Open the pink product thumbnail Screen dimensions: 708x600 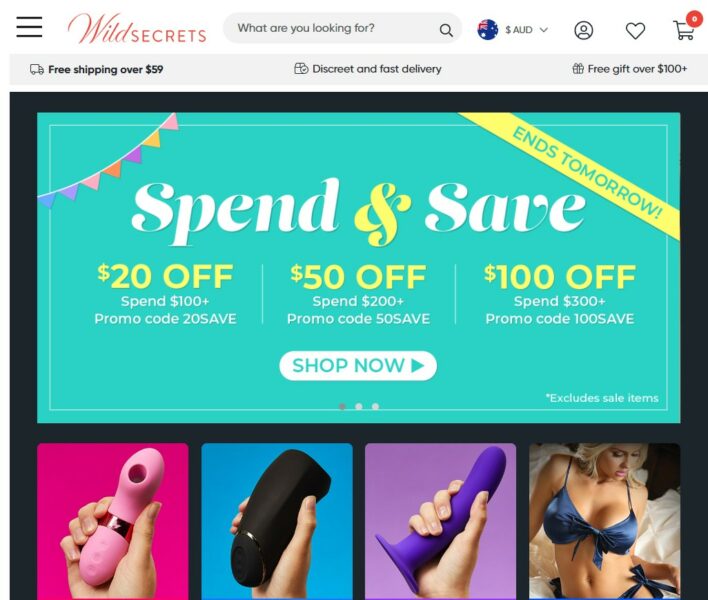coord(113,521)
